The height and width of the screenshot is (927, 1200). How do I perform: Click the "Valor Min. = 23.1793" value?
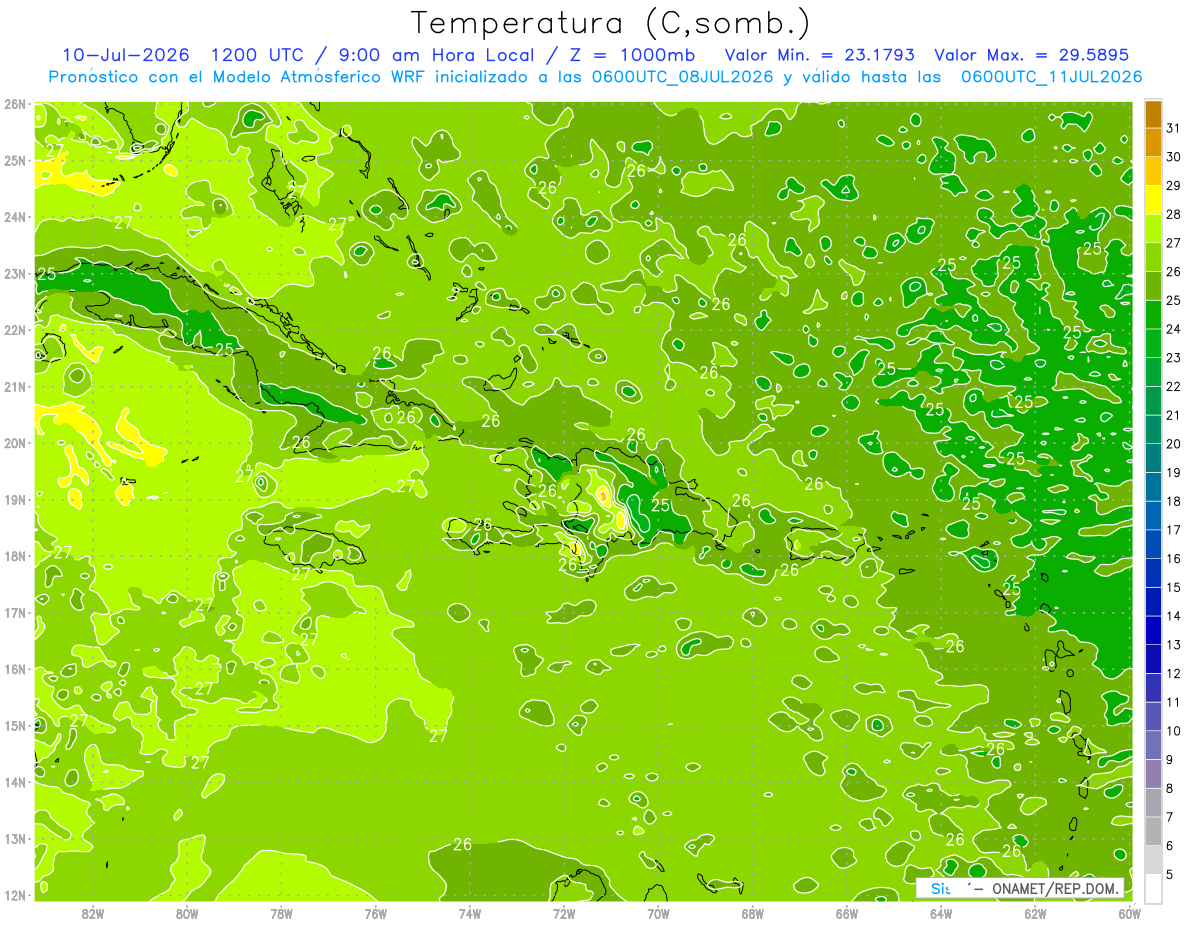pyautogui.click(x=818, y=54)
